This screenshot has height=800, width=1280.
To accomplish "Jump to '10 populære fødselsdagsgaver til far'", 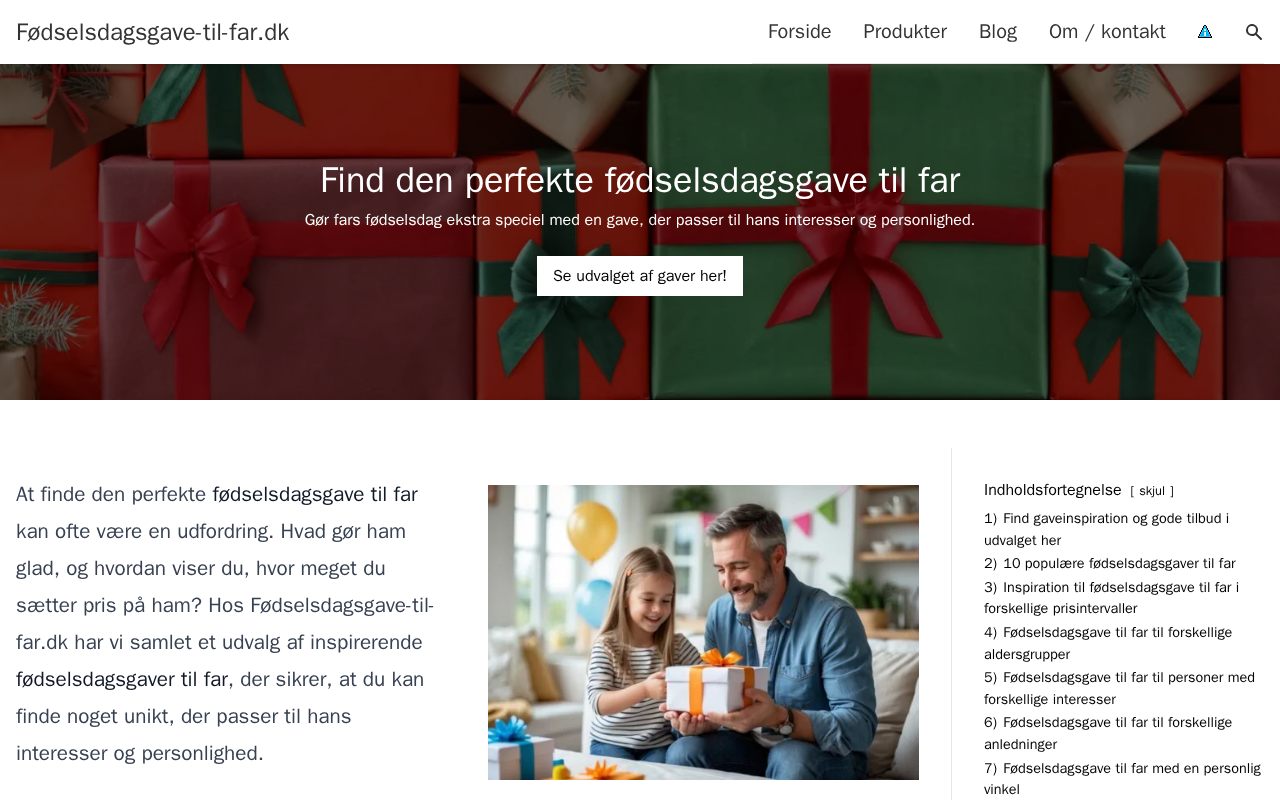I will click(x=1110, y=563).
